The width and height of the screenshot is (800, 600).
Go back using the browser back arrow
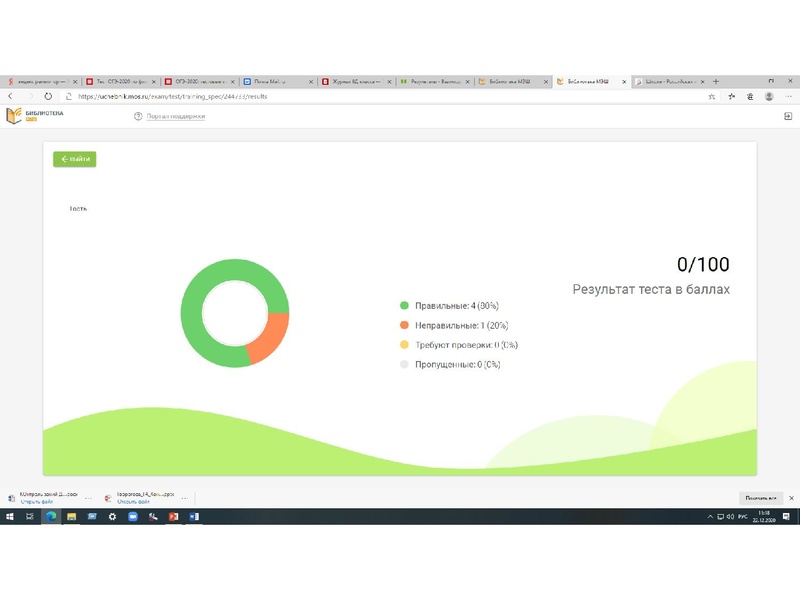(x=10, y=96)
